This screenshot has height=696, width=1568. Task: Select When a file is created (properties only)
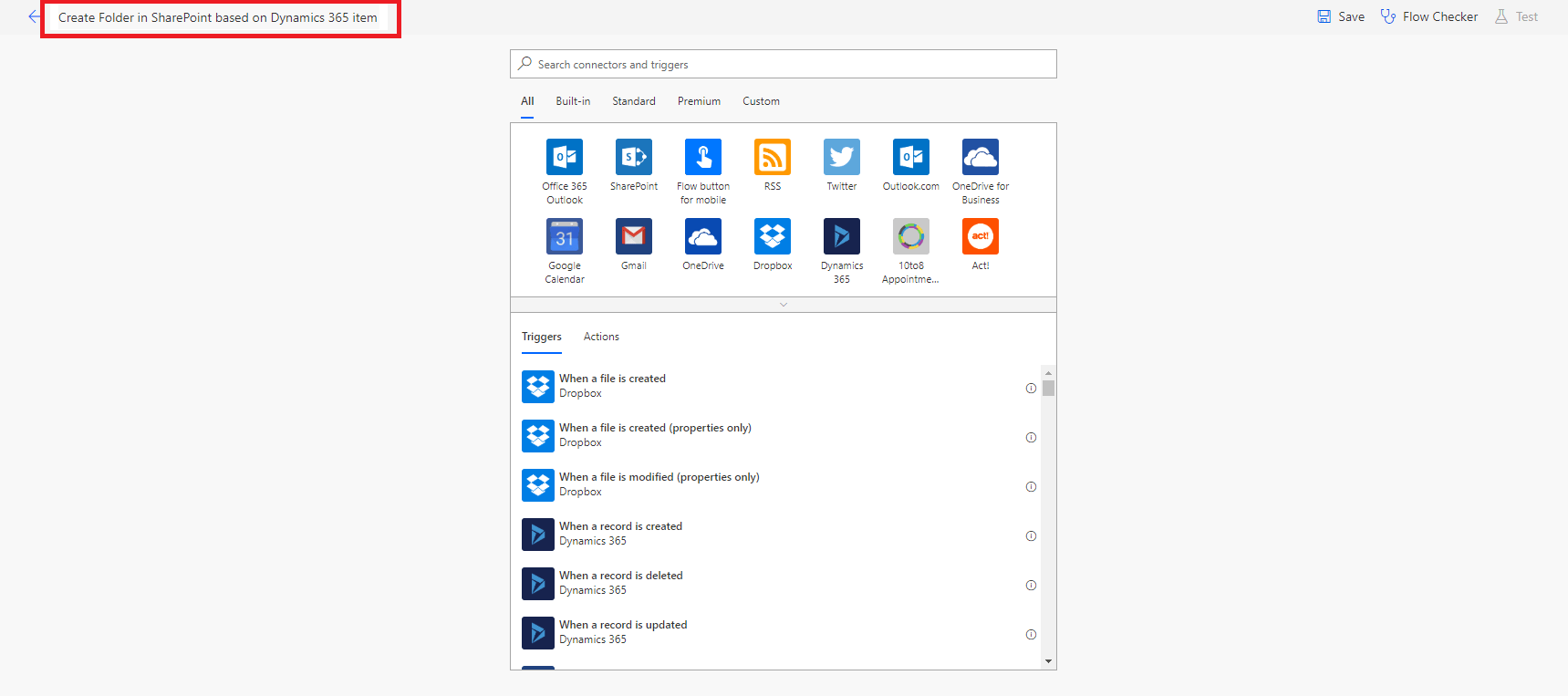click(775, 436)
